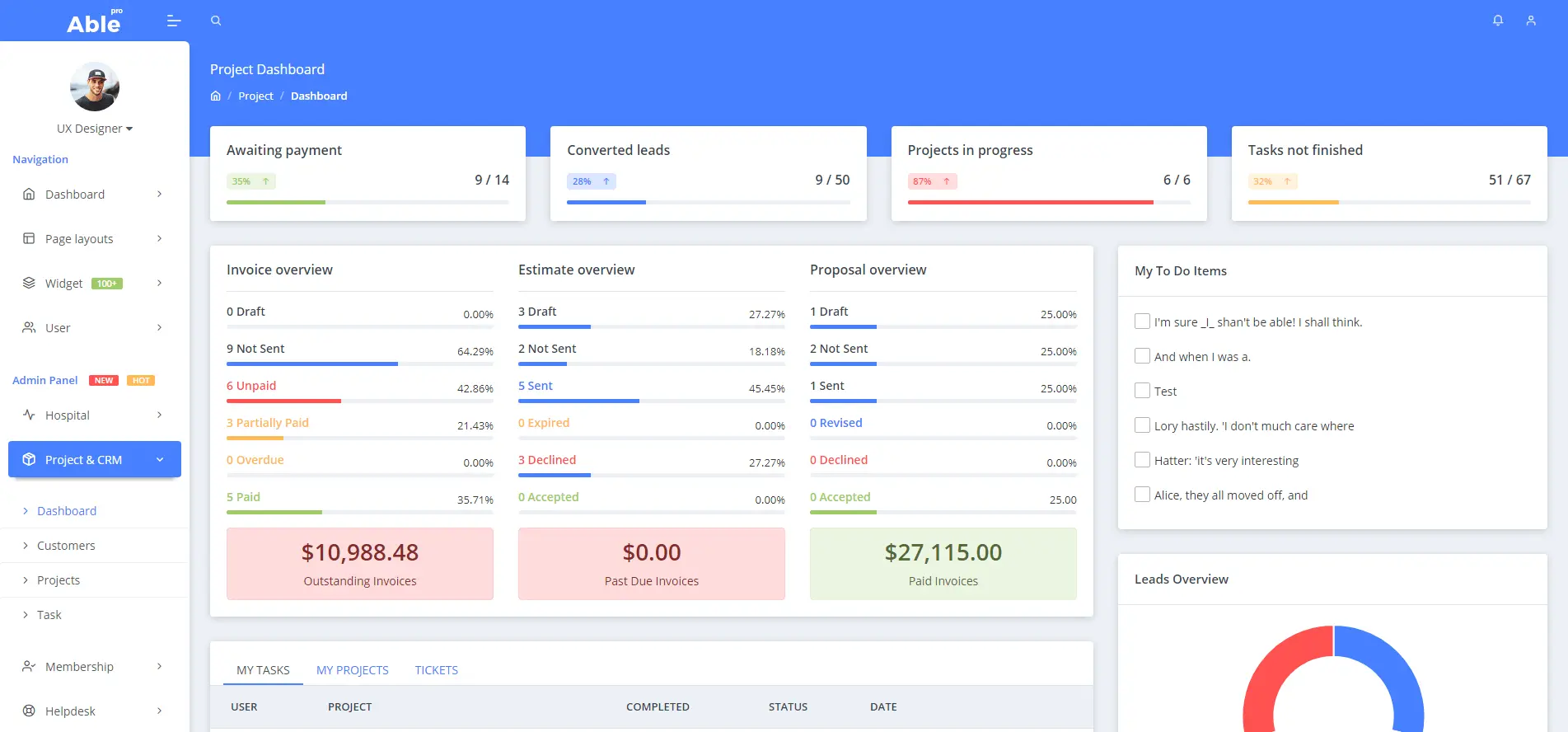Click the Paid Invoices $27,115.00 box
This screenshot has width=1568, height=732.
point(943,564)
